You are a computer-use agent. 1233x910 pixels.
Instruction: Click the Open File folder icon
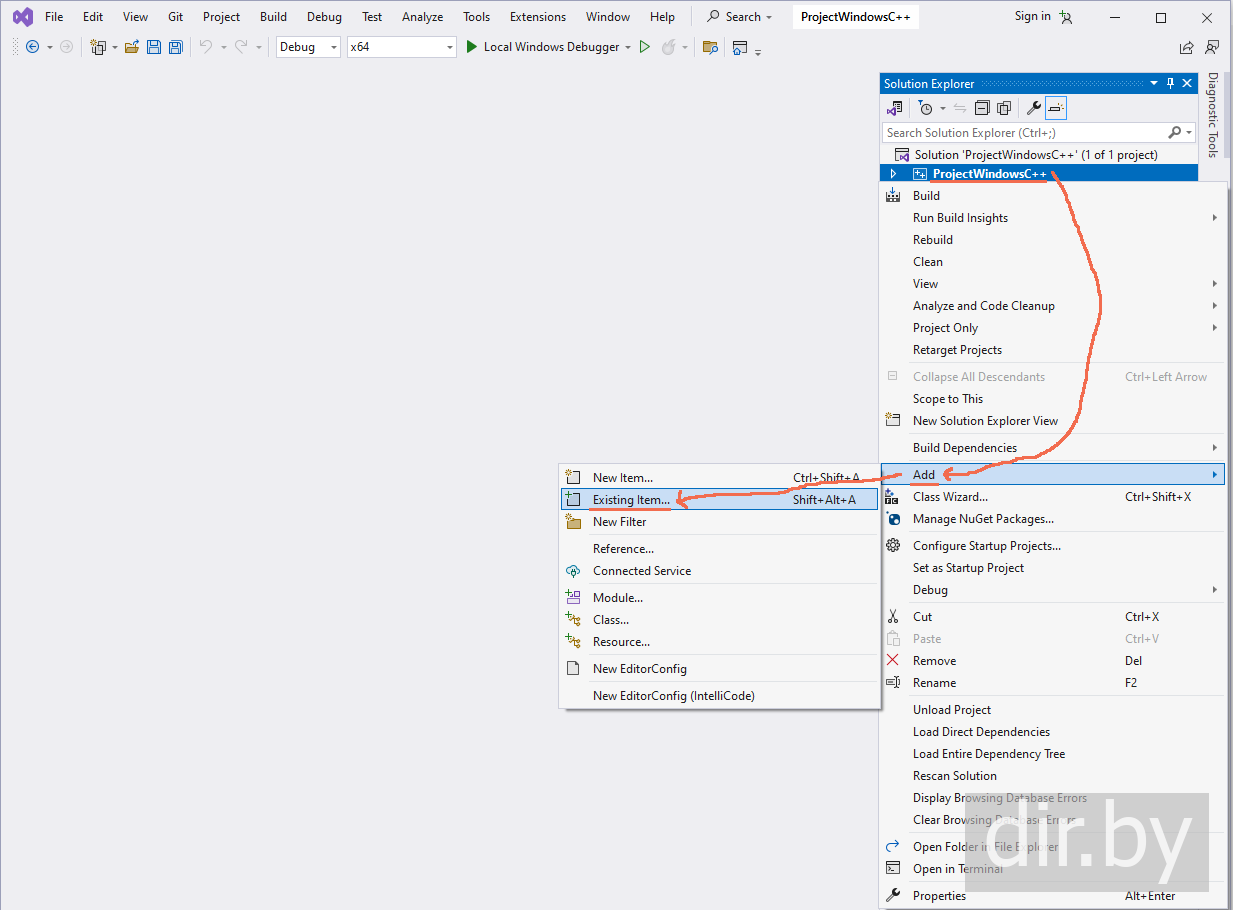pyautogui.click(x=132, y=47)
